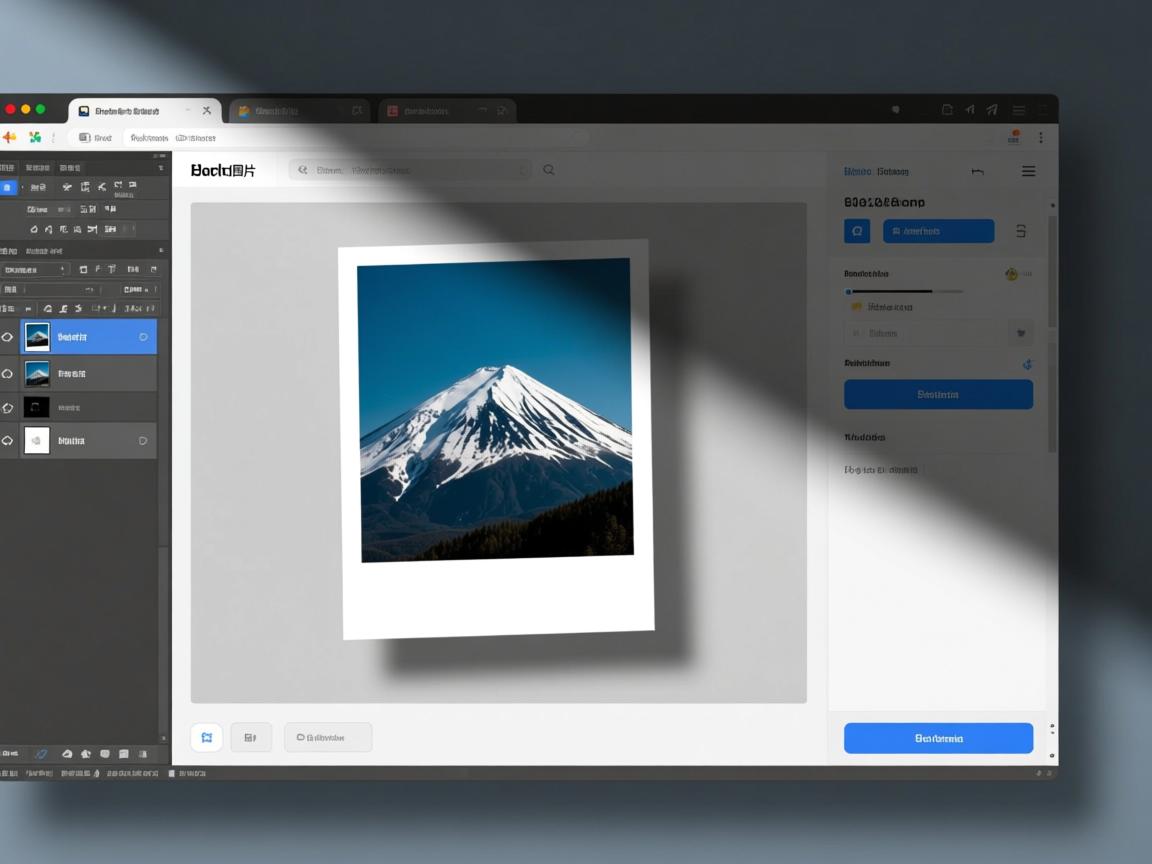Click the three-dot menu icon in browser toolbar
This screenshot has height=864, width=1152.
tap(1040, 138)
